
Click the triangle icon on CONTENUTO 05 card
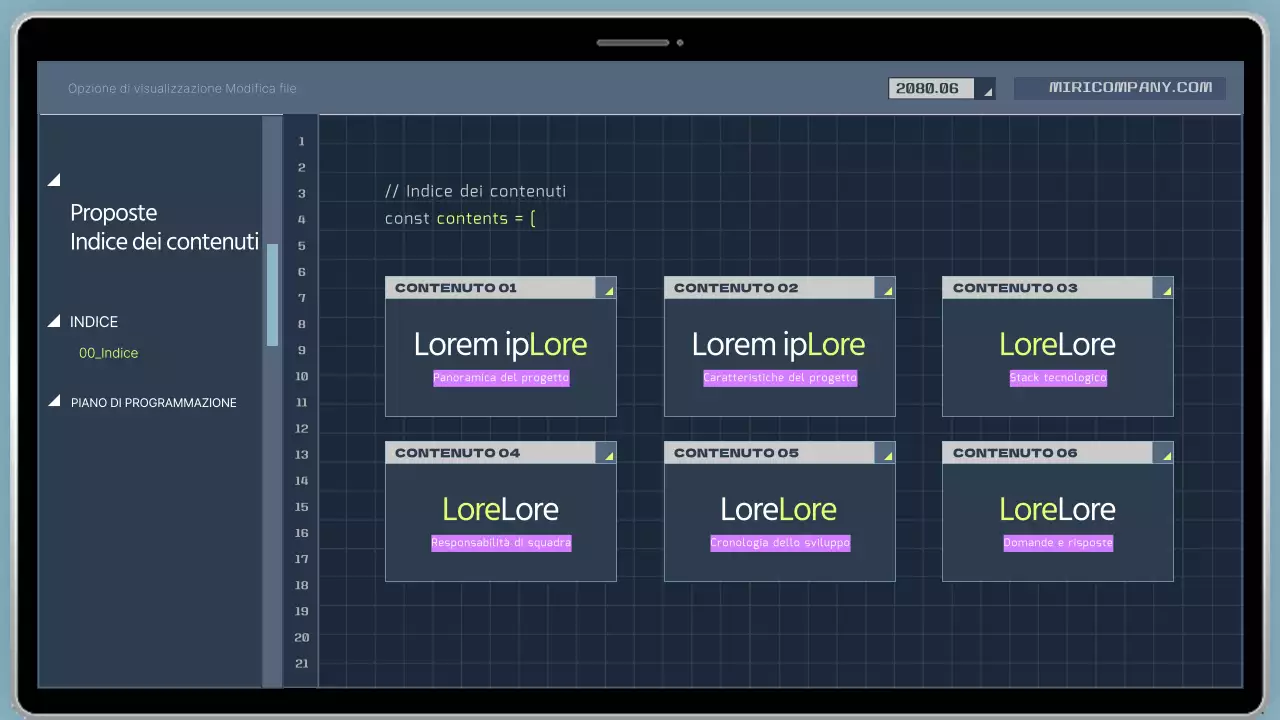coord(886,454)
